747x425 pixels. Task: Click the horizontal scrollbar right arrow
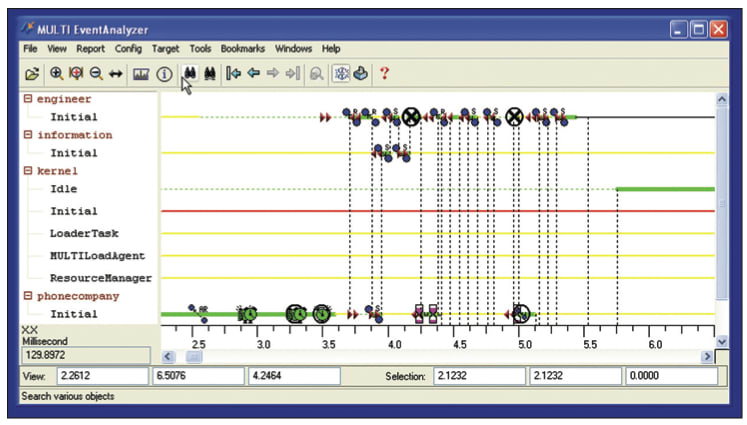[707, 356]
